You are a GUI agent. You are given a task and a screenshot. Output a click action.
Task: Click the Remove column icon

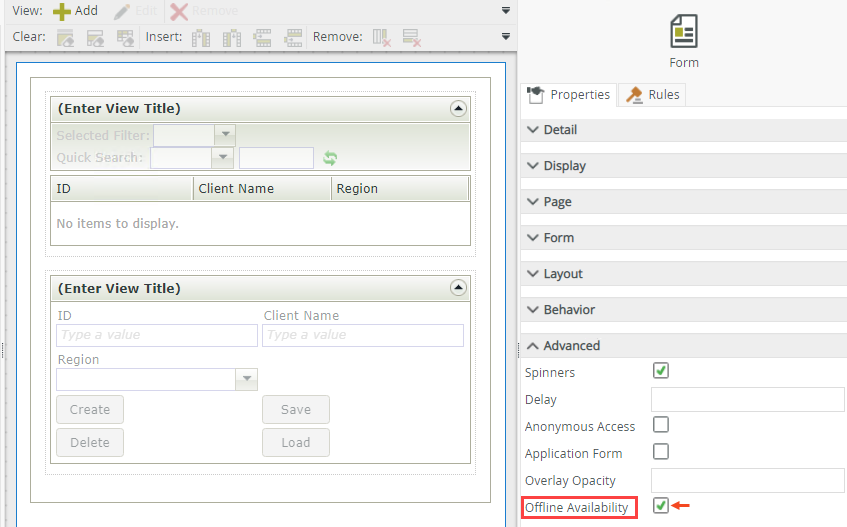pyautogui.click(x=381, y=38)
